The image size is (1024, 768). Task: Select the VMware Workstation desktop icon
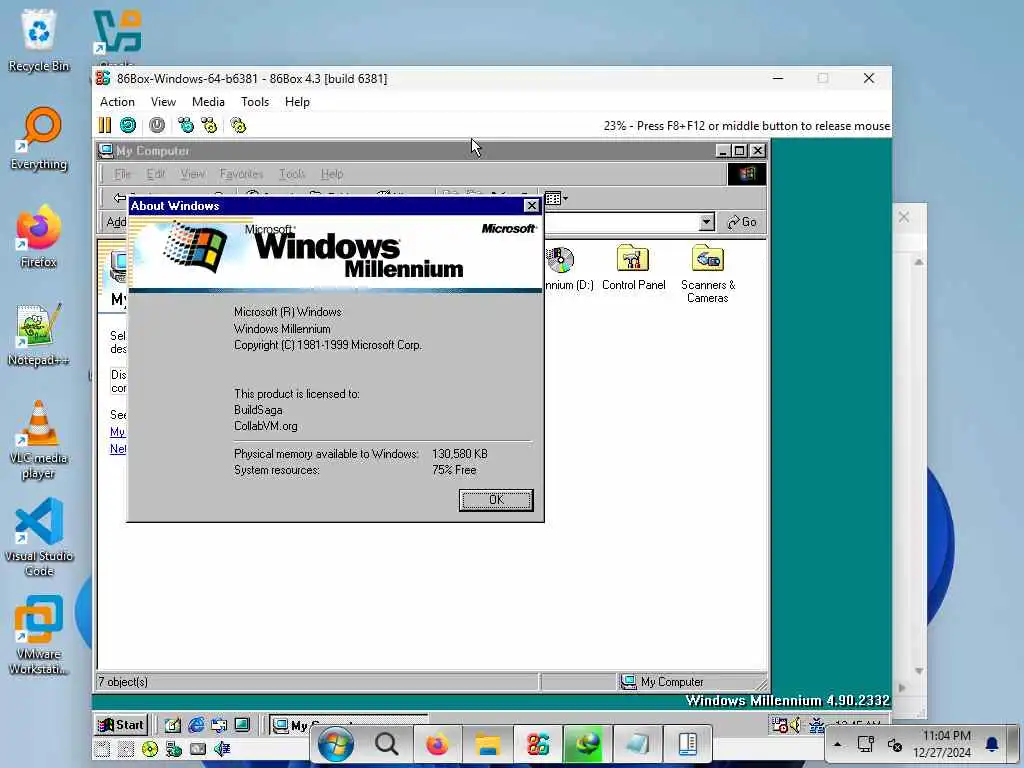[x=39, y=635]
